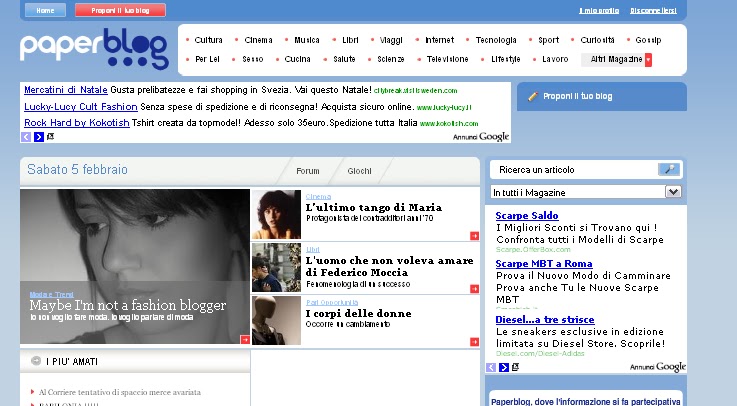Open Maybe I'm not a fashion blogger headline

(x=128, y=305)
